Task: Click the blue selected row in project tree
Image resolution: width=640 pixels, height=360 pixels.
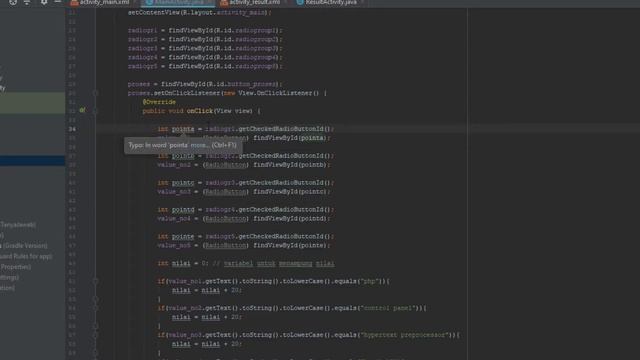Action: (32, 160)
